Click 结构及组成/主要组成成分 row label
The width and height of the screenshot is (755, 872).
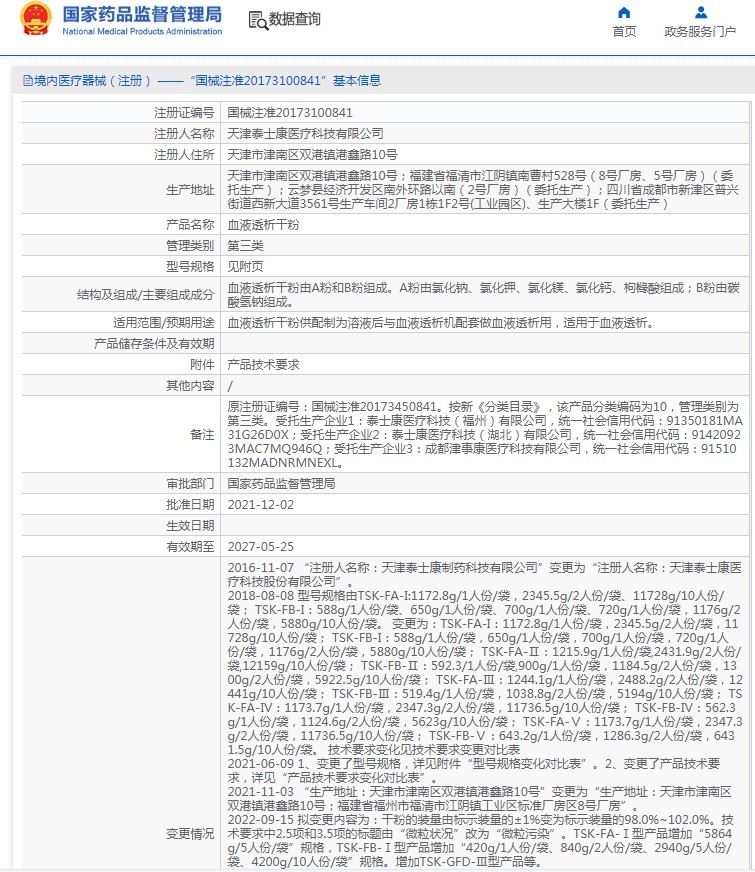click(x=146, y=295)
